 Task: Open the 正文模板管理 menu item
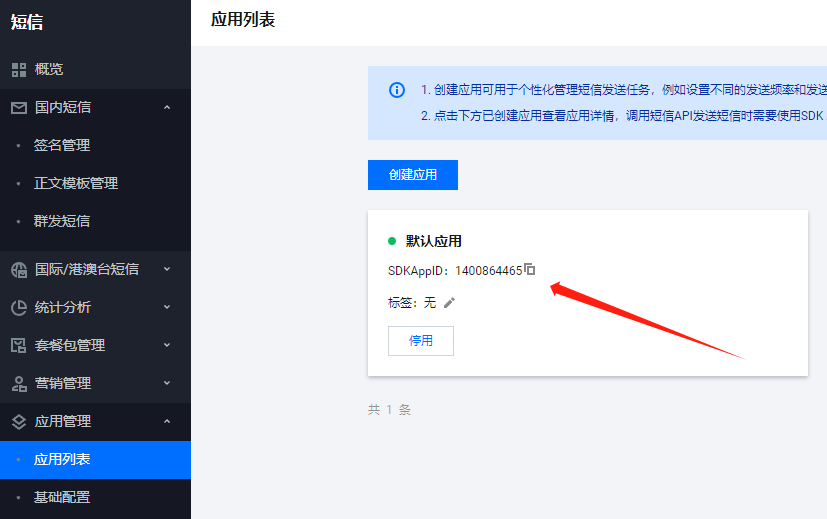tap(76, 183)
